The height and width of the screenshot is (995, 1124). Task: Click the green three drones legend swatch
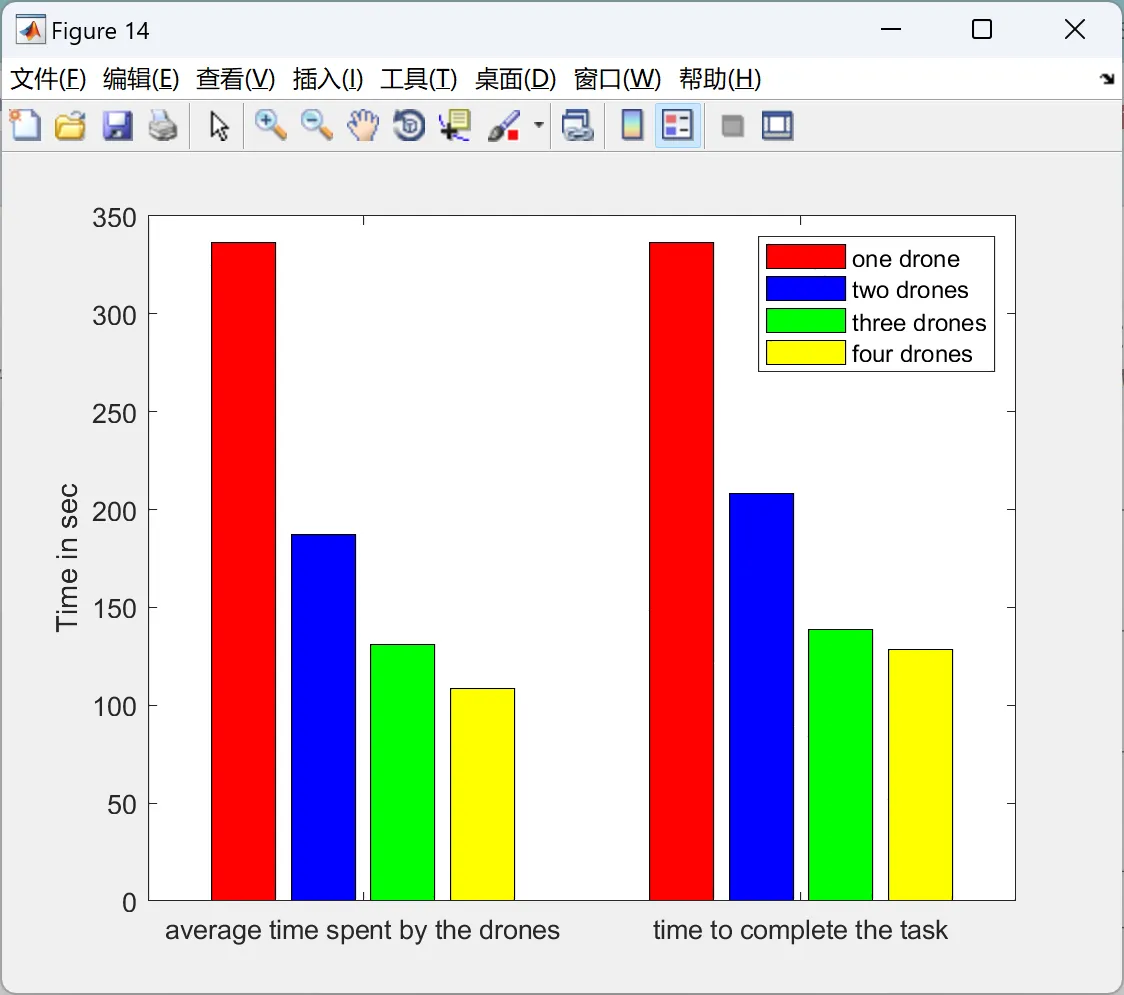[x=806, y=320]
